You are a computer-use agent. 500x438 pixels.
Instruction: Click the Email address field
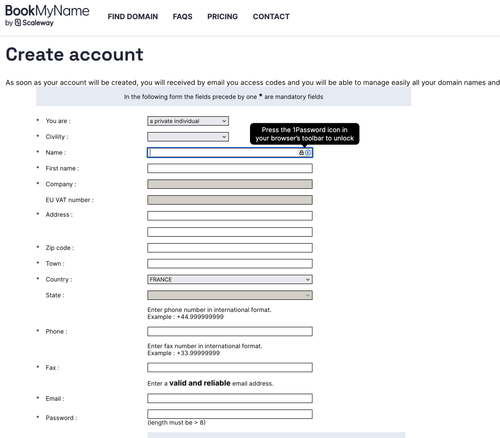point(230,398)
